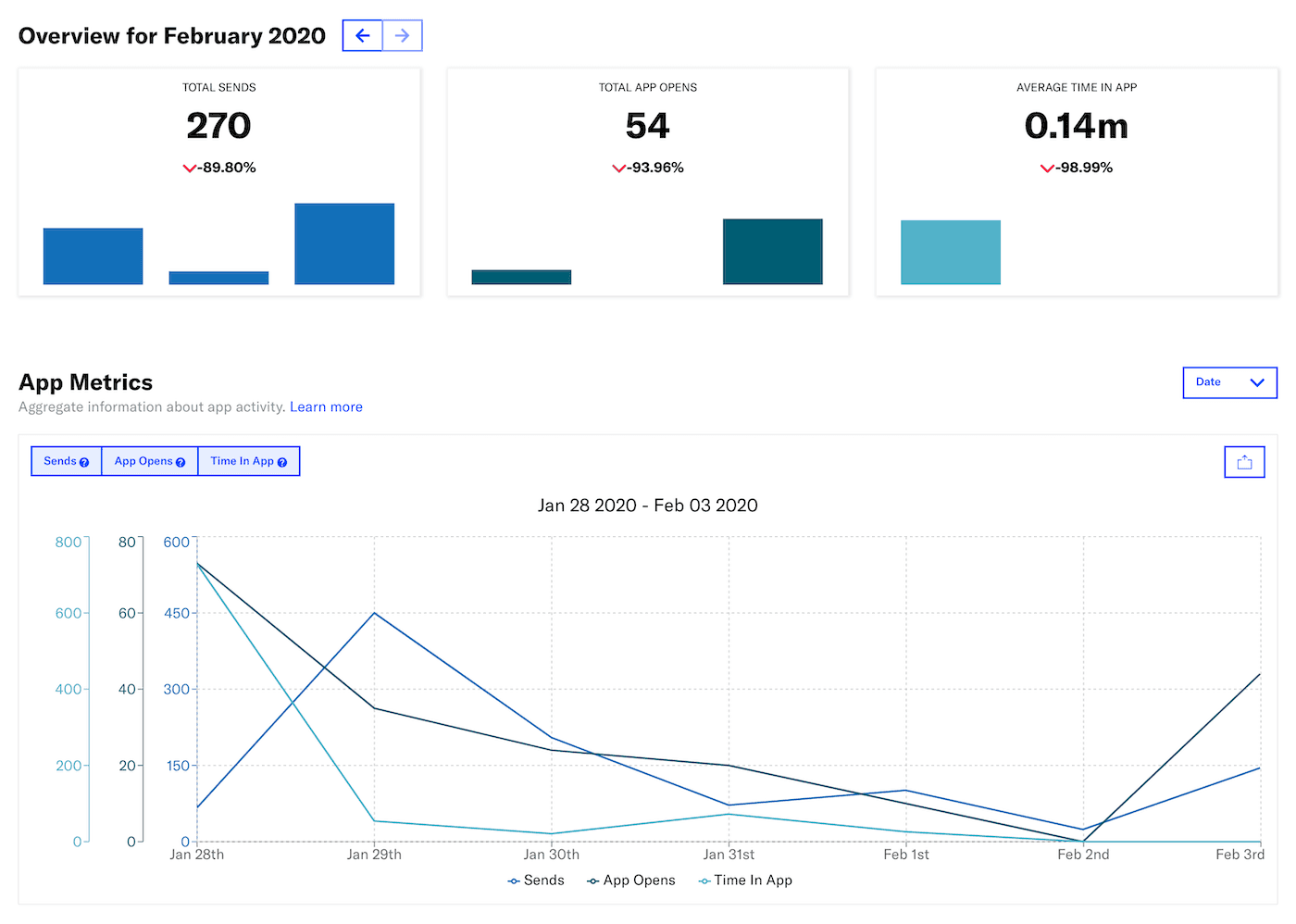Open the chart export/share icon

tap(1244, 461)
